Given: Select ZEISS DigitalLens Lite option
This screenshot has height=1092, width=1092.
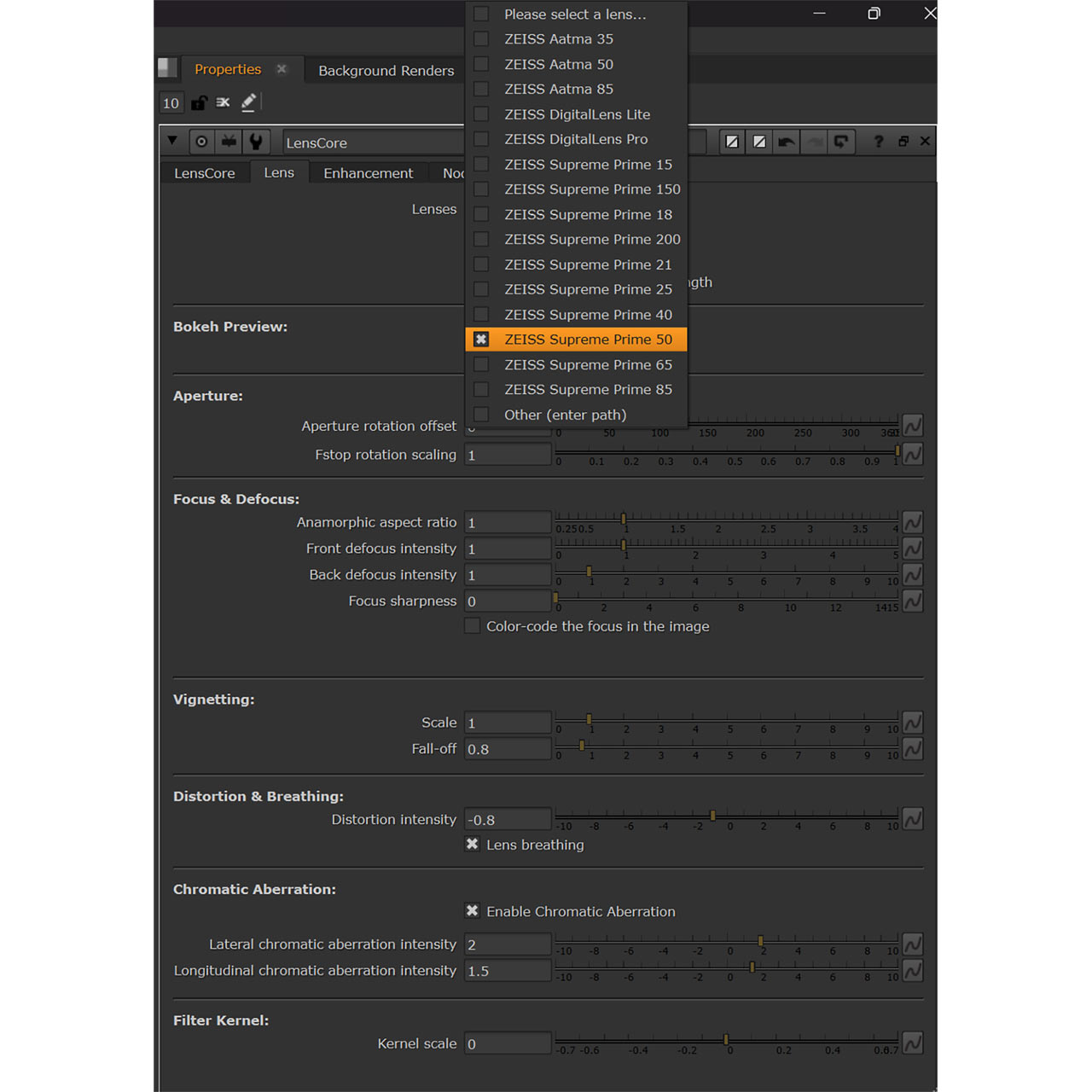Looking at the screenshot, I should click(576, 114).
